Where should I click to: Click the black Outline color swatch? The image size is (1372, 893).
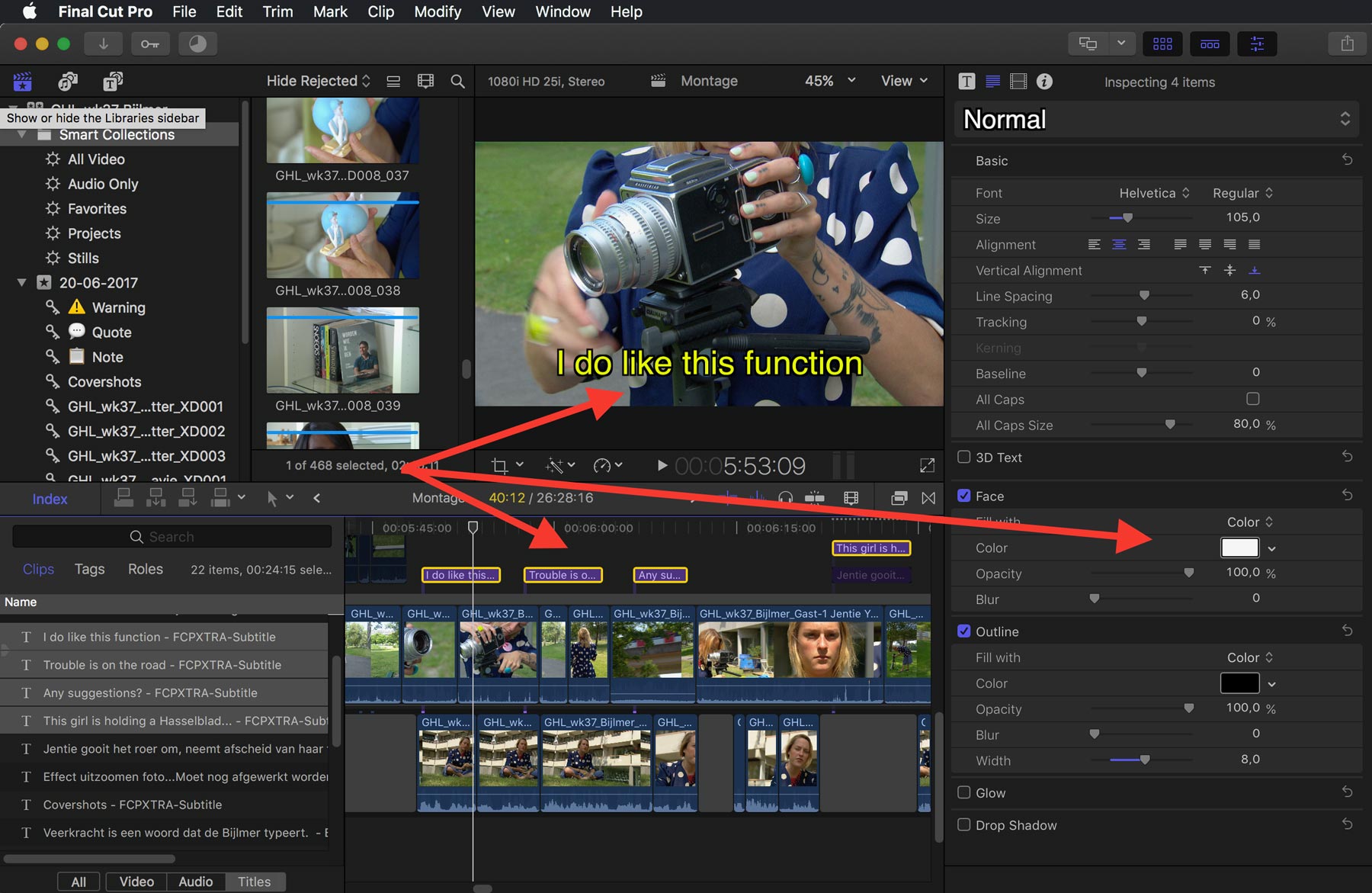pyautogui.click(x=1240, y=683)
